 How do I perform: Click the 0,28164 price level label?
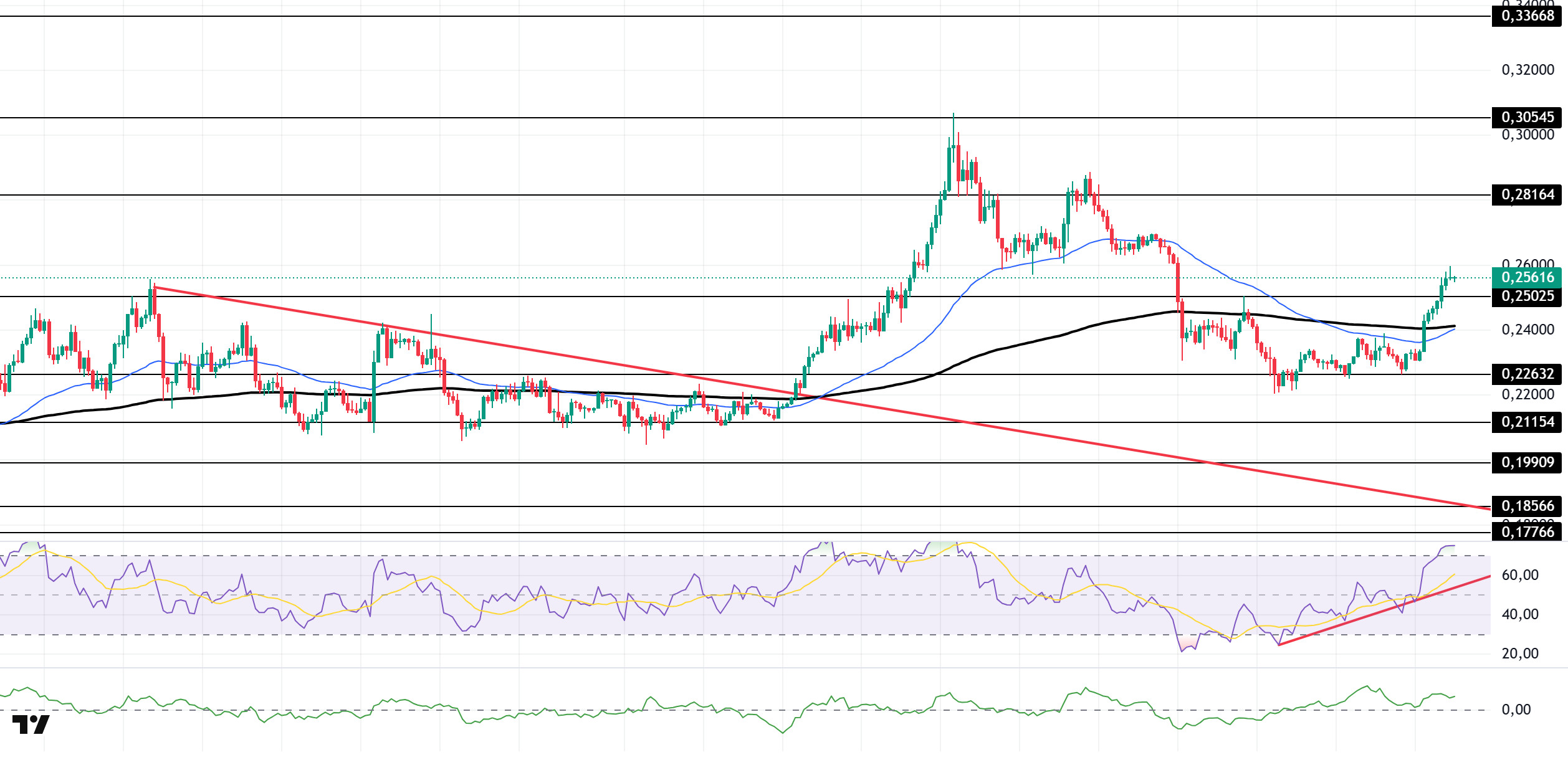1526,194
